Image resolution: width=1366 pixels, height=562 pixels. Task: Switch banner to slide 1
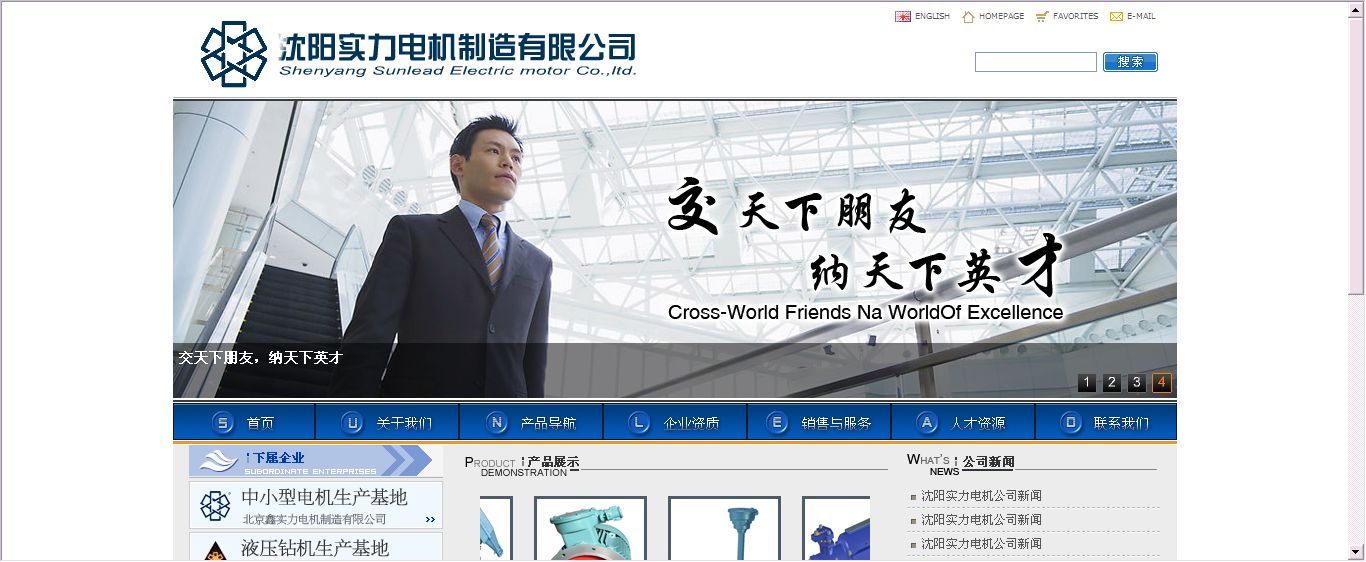pos(1087,383)
